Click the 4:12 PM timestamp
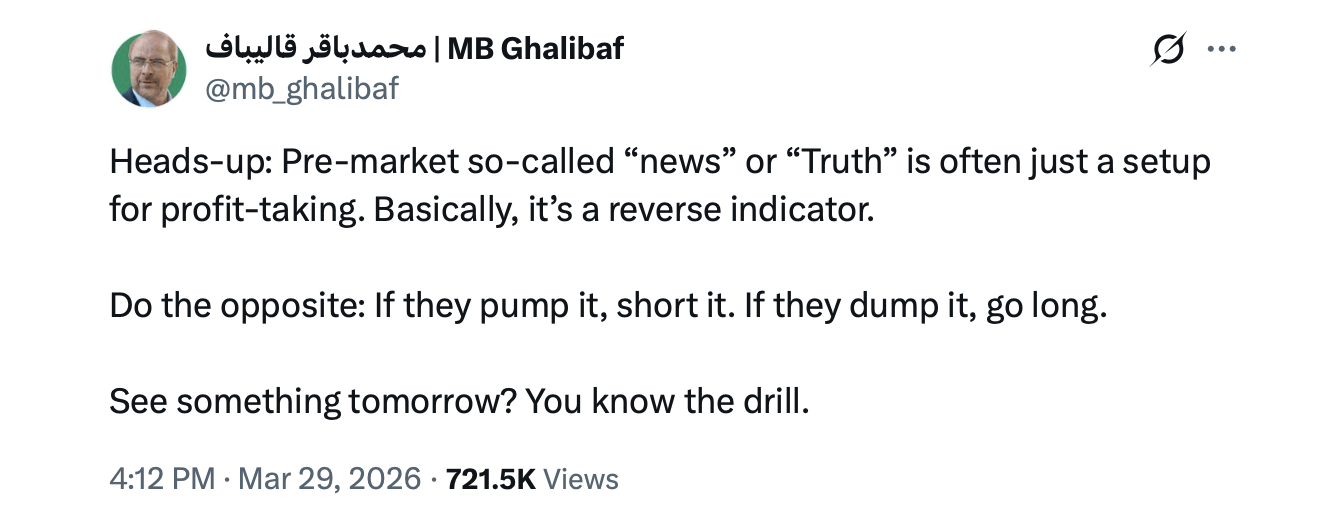 pos(162,478)
